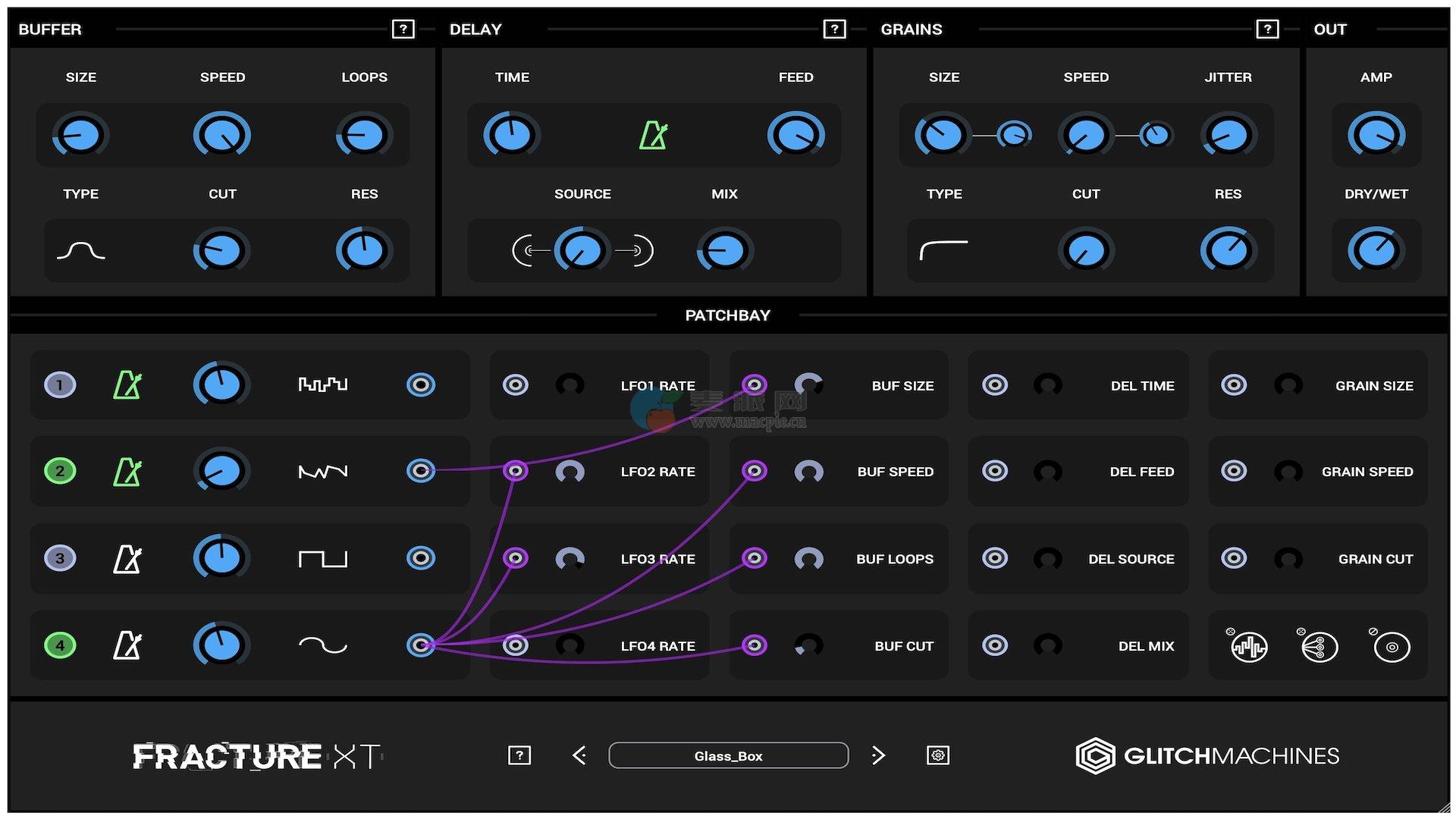Screen dimensions: 1456x819
Task: Toggle LFO 3 tempo sync metronome icon
Action: [127, 559]
